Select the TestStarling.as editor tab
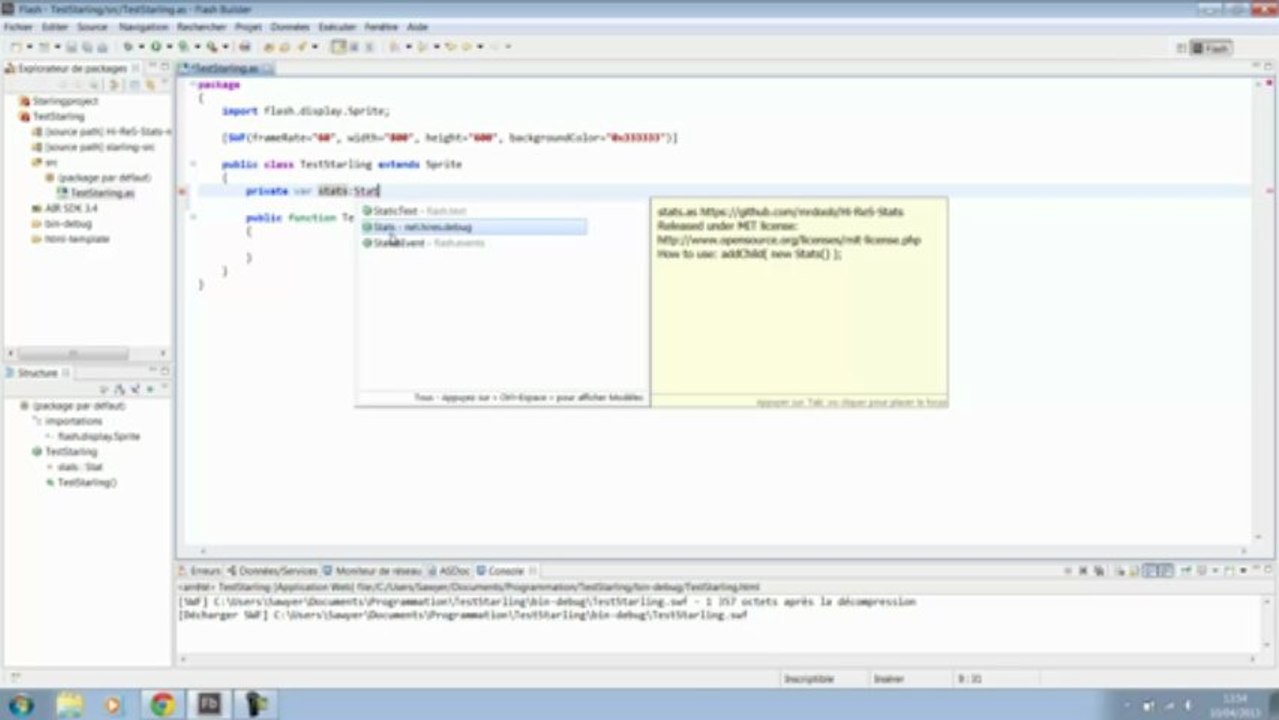The image size is (1279, 720). 224,68
